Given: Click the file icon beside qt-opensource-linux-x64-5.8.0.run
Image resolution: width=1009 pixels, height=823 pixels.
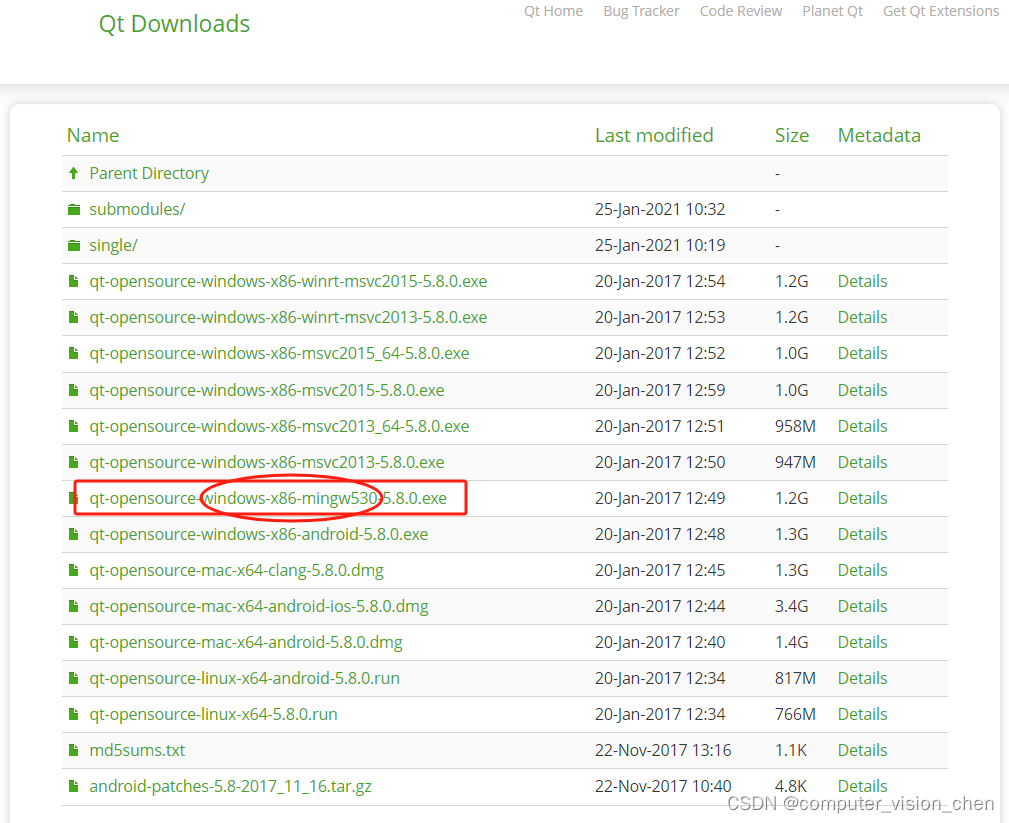Looking at the screenshot, I should pyautogui.click(x=74, y=713).
